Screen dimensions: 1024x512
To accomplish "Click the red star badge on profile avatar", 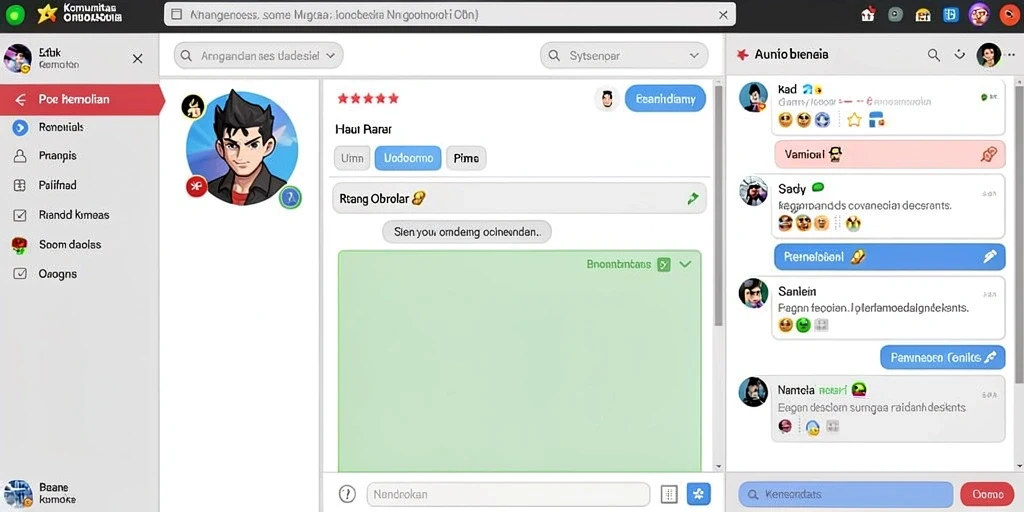I will (x=196, y=187).
